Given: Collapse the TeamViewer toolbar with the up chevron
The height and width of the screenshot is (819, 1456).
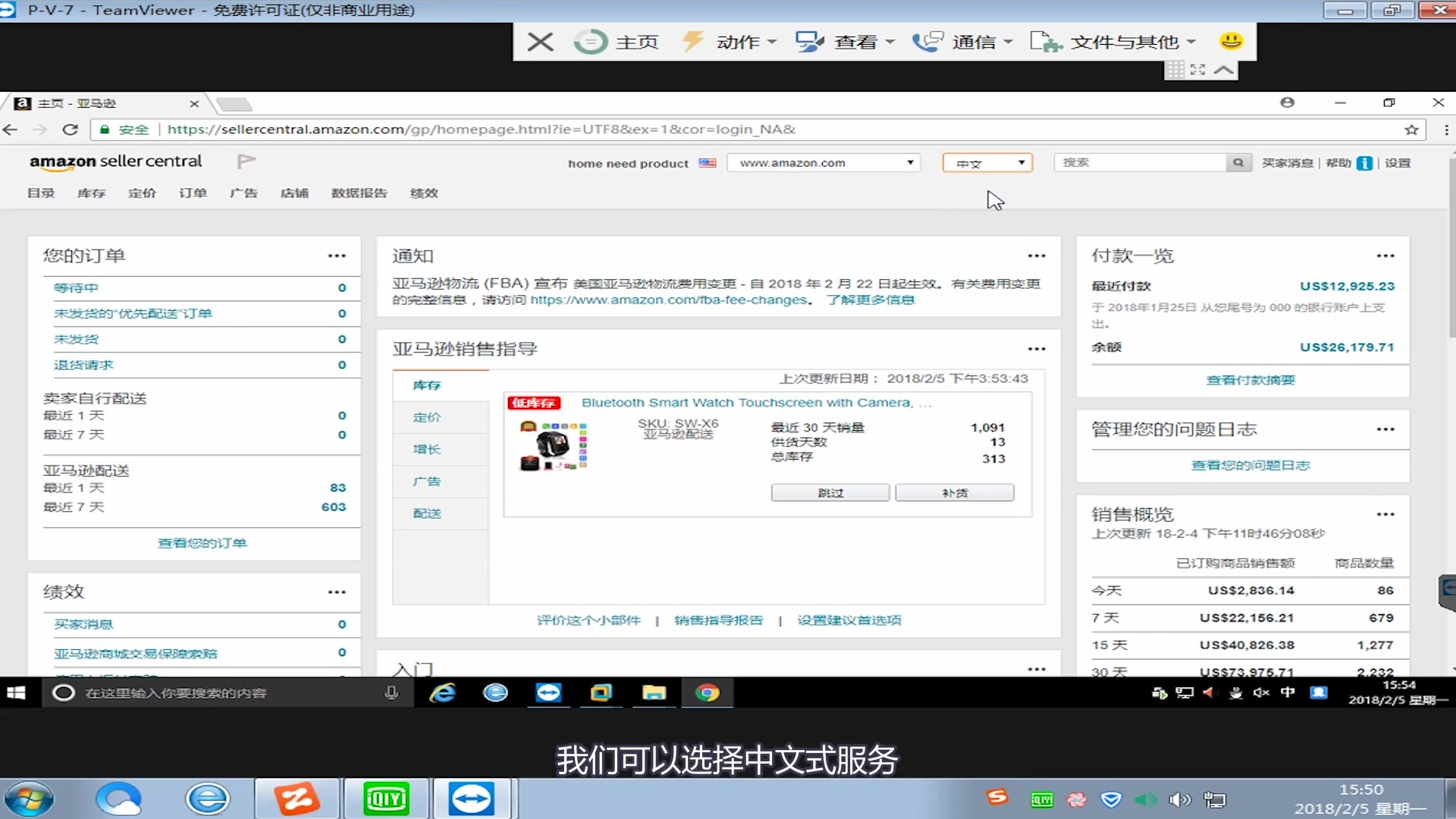Looking at the screenshot, I should 1224,70.
